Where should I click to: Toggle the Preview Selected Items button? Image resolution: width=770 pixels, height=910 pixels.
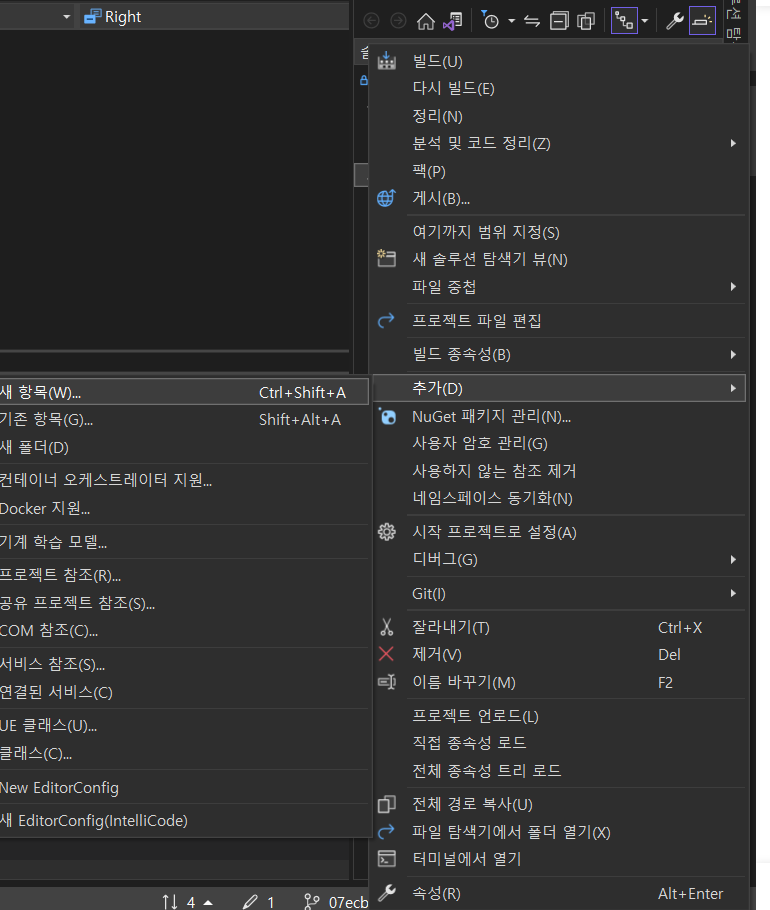click(x=702, y=21)
